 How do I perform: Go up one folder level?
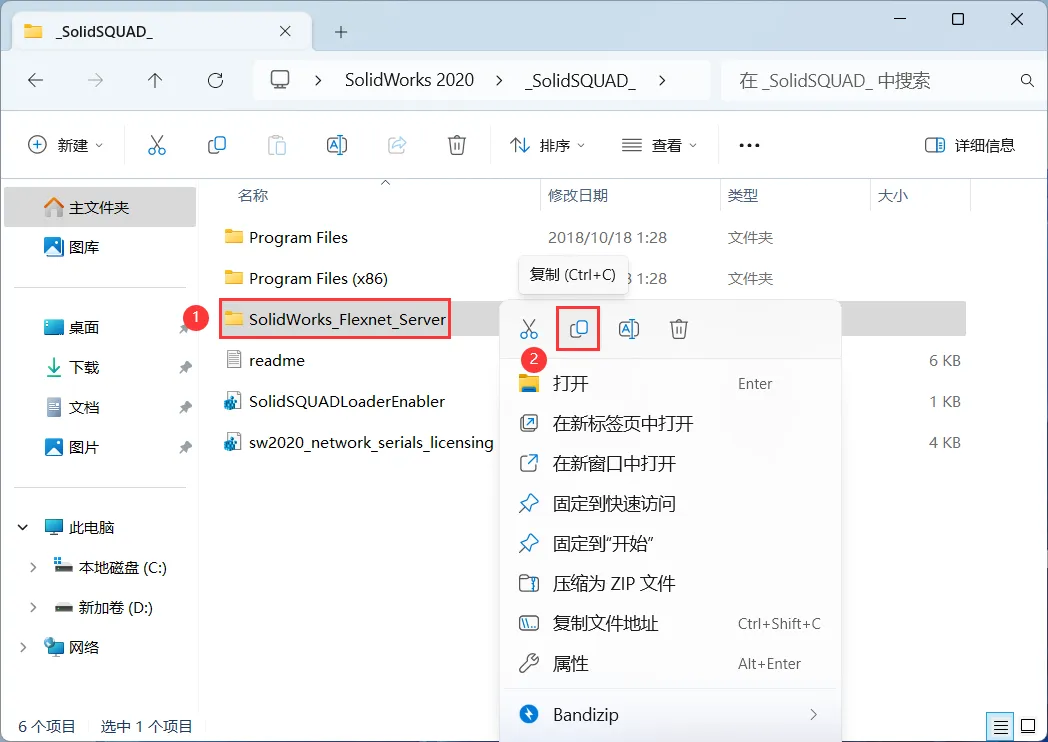tap(155, 81)
